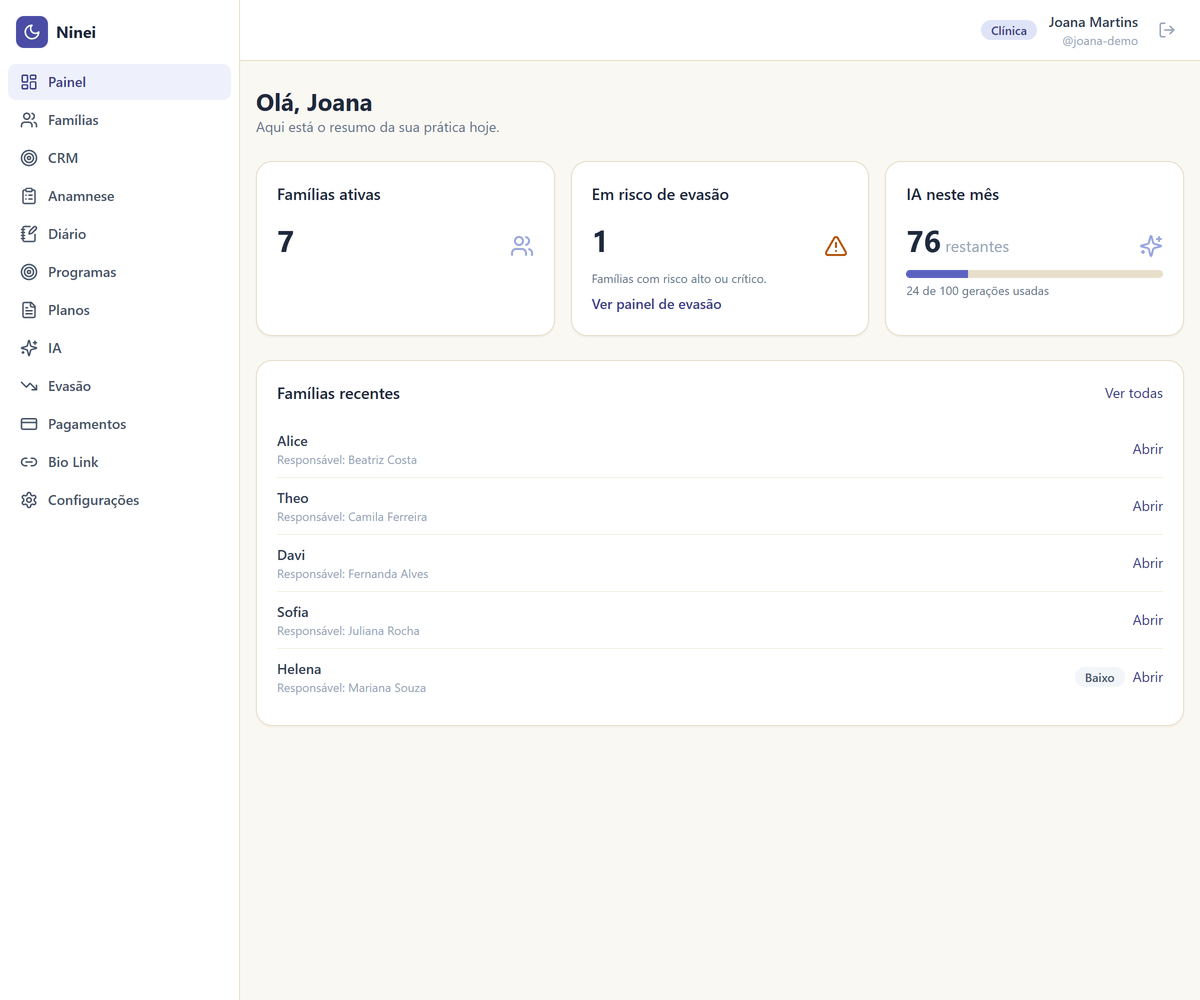Click the Programas target icon
This screenshot has height=1000, width=1200.
click(x=29, y=272)
